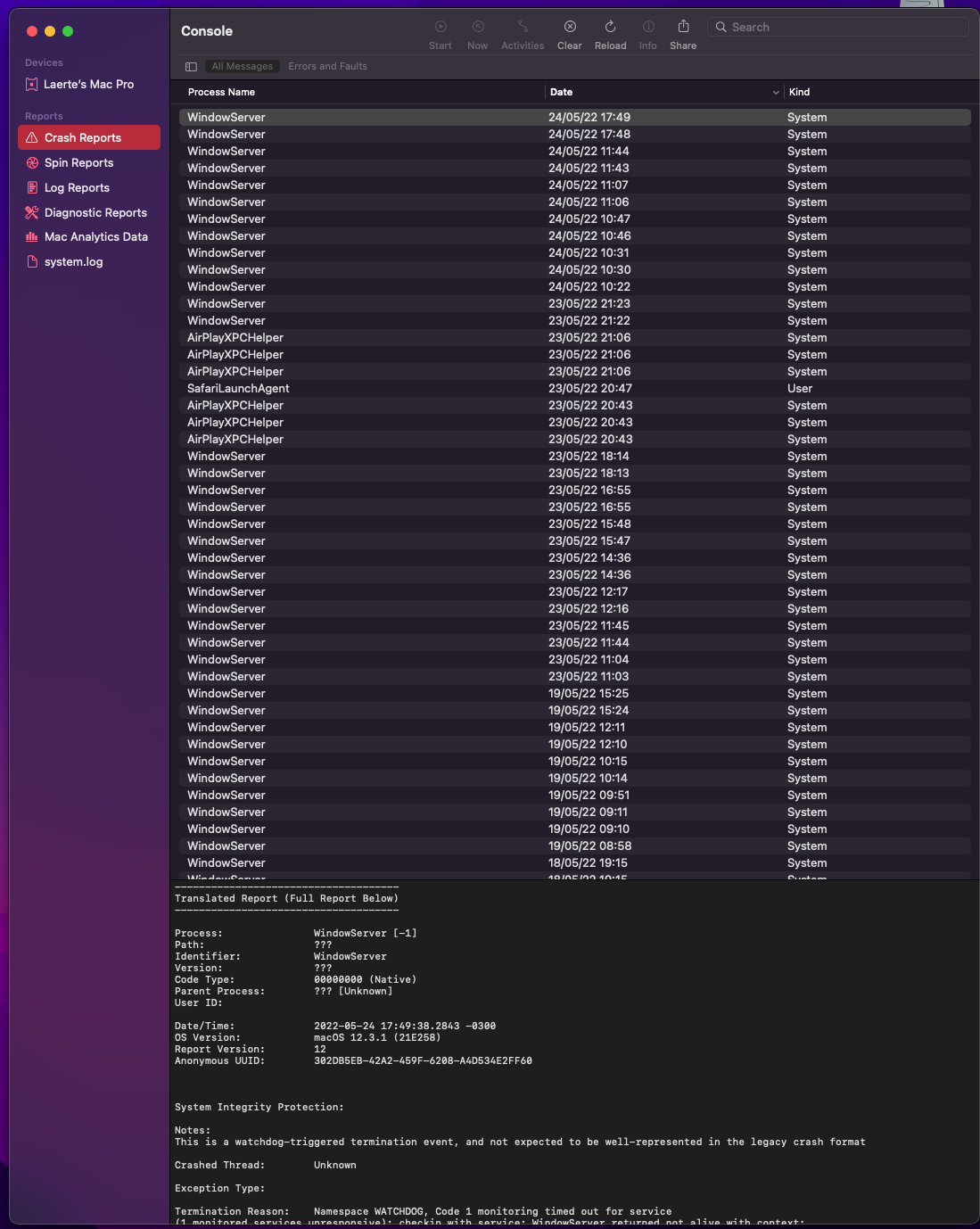The width and height of the screenshot is (980, 1229).
Task: Focus the Search input field
Action: [x=838, y=27]
